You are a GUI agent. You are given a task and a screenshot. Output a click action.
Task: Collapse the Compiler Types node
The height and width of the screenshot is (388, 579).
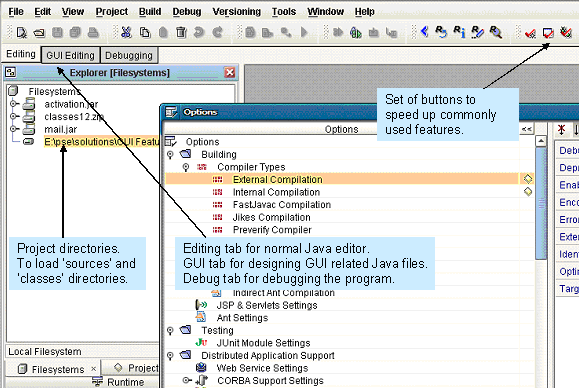pyautogui.click(x=186, y=167)
